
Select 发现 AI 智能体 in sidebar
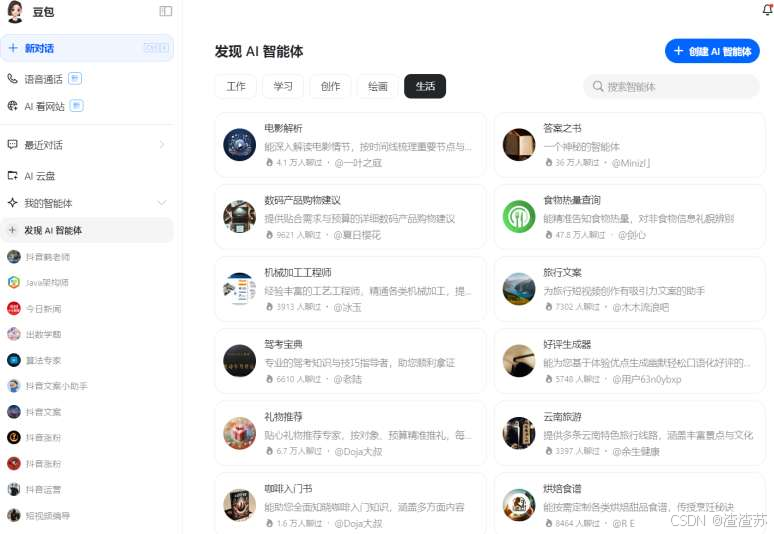[87, 230]
